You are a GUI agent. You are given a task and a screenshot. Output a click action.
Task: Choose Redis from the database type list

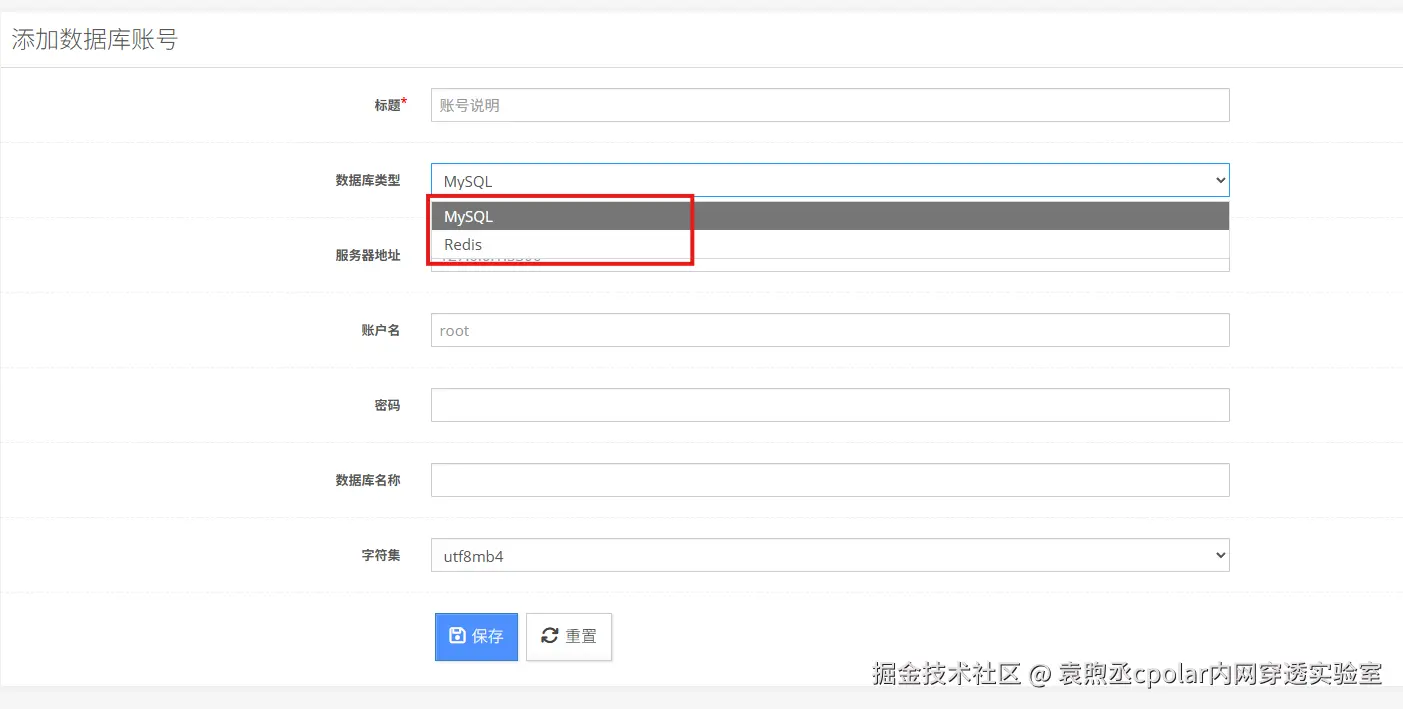pyautogui.click(x=830, y=244)
